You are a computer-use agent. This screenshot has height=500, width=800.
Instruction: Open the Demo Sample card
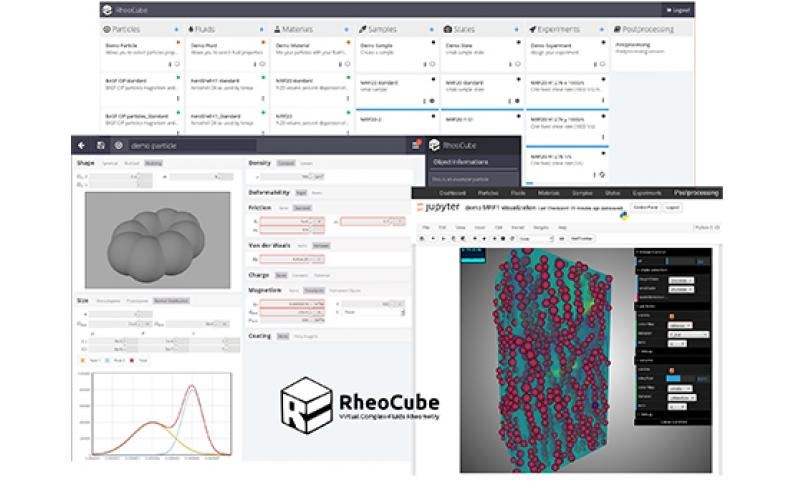point(397,54)
